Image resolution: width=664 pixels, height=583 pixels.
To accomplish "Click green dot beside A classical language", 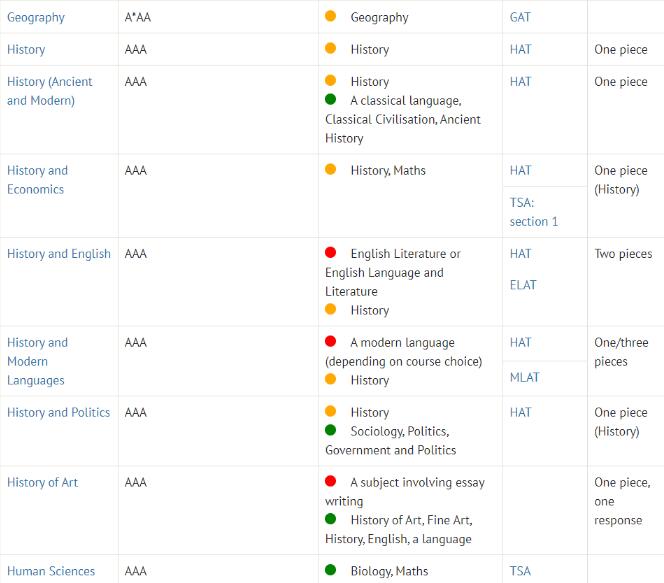I will [330, 100].
